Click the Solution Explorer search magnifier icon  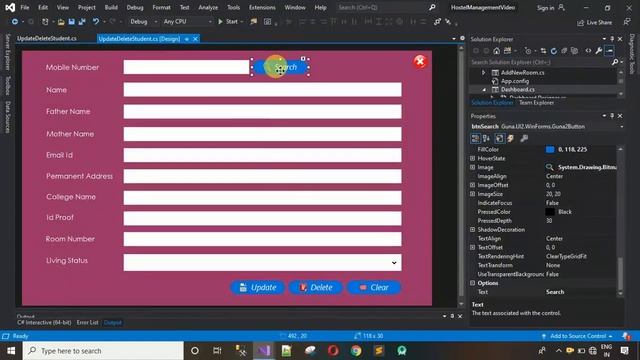[615, 62]
